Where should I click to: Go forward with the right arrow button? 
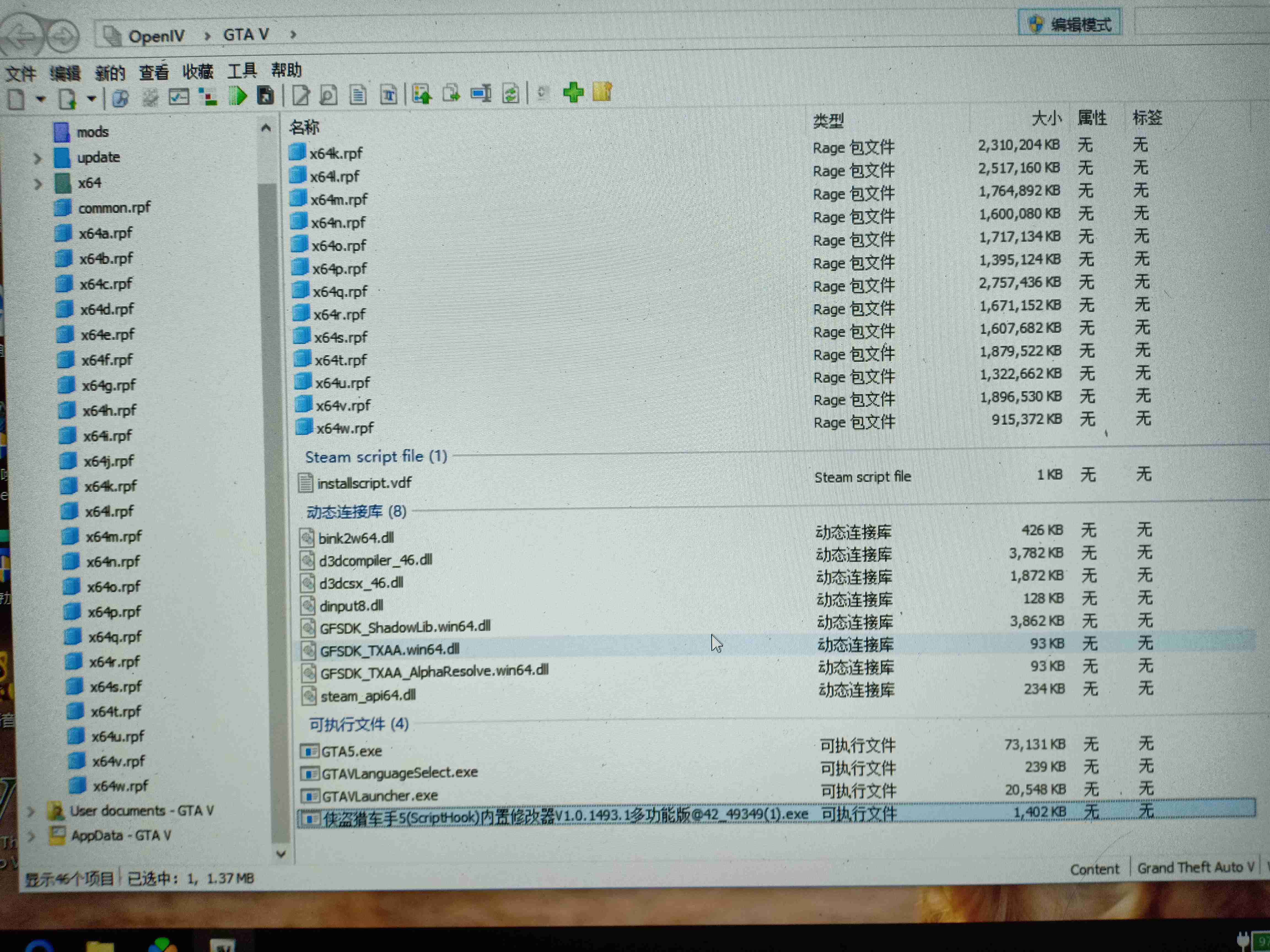[63, 36]
